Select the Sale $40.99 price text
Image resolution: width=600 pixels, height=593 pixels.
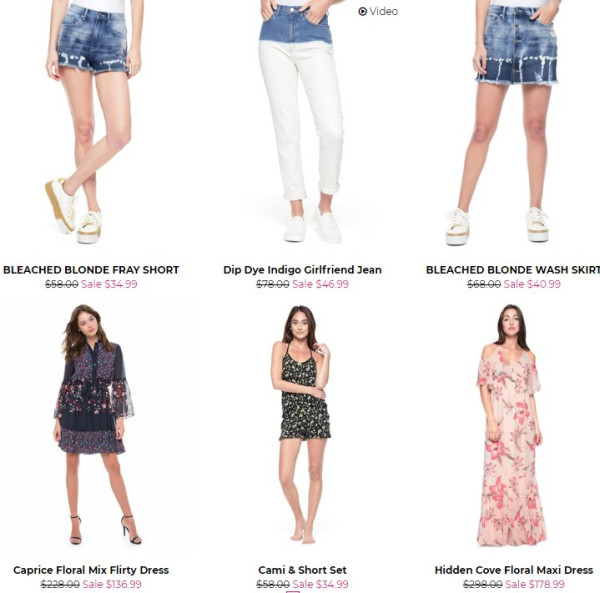532,284
